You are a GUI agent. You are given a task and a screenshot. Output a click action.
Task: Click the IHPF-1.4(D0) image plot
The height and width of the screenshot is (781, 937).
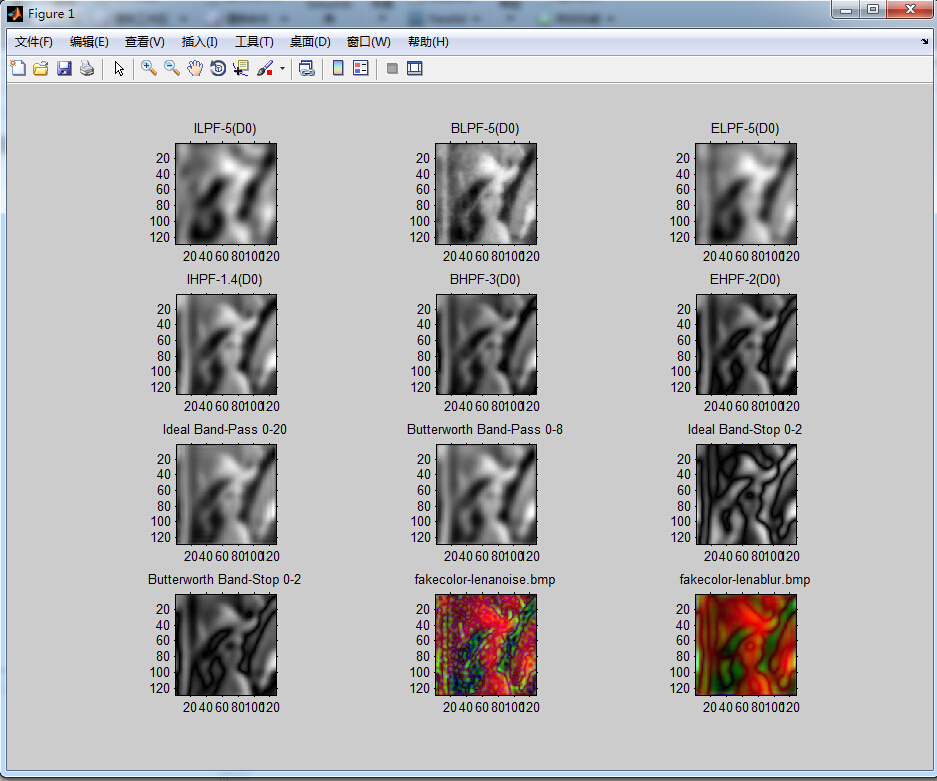pos(226,344)
